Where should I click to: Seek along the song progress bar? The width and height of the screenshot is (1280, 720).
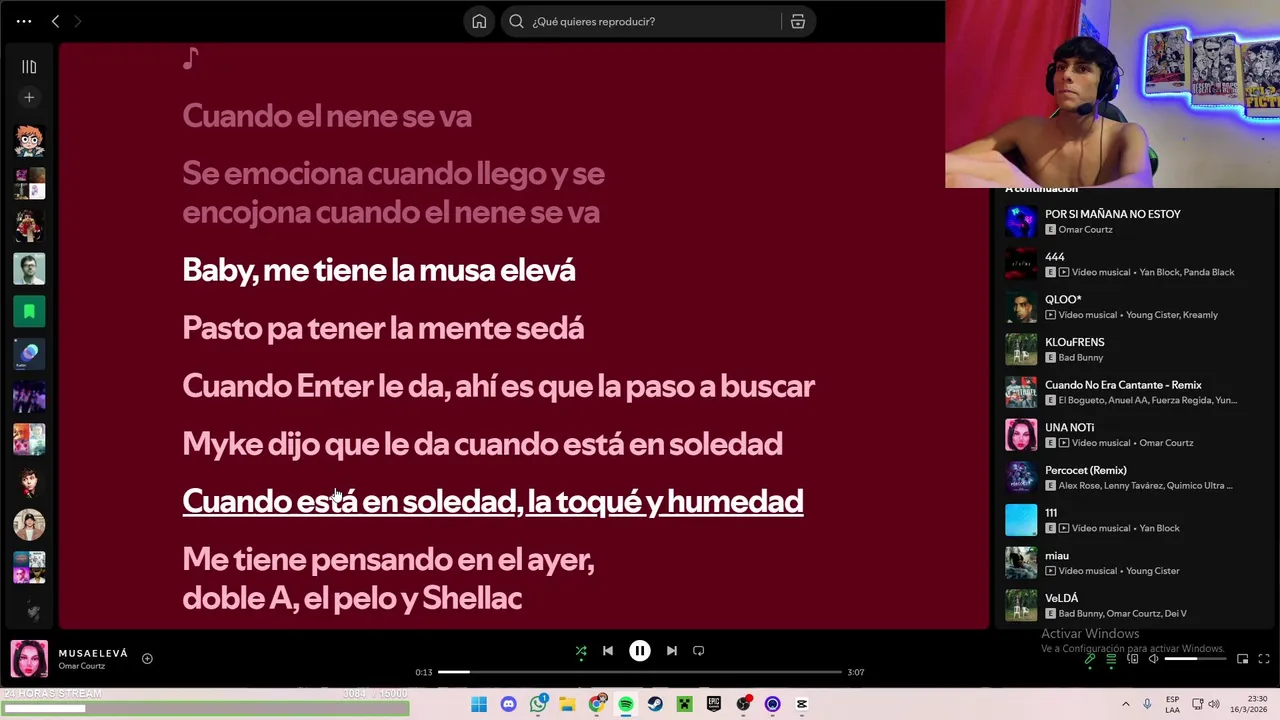640,672
